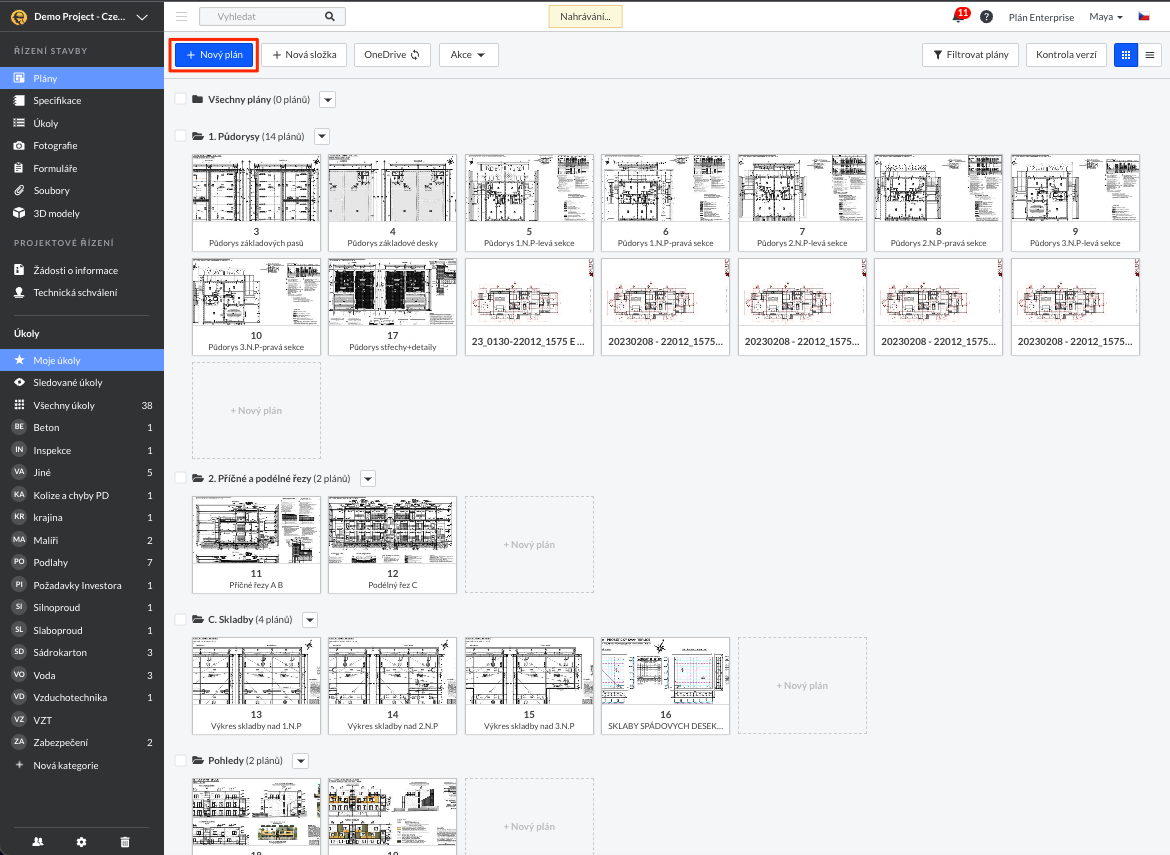Open Specifikace in the sidebar
The width and height of the screenshot is (1170, 855).
(82, 100)
